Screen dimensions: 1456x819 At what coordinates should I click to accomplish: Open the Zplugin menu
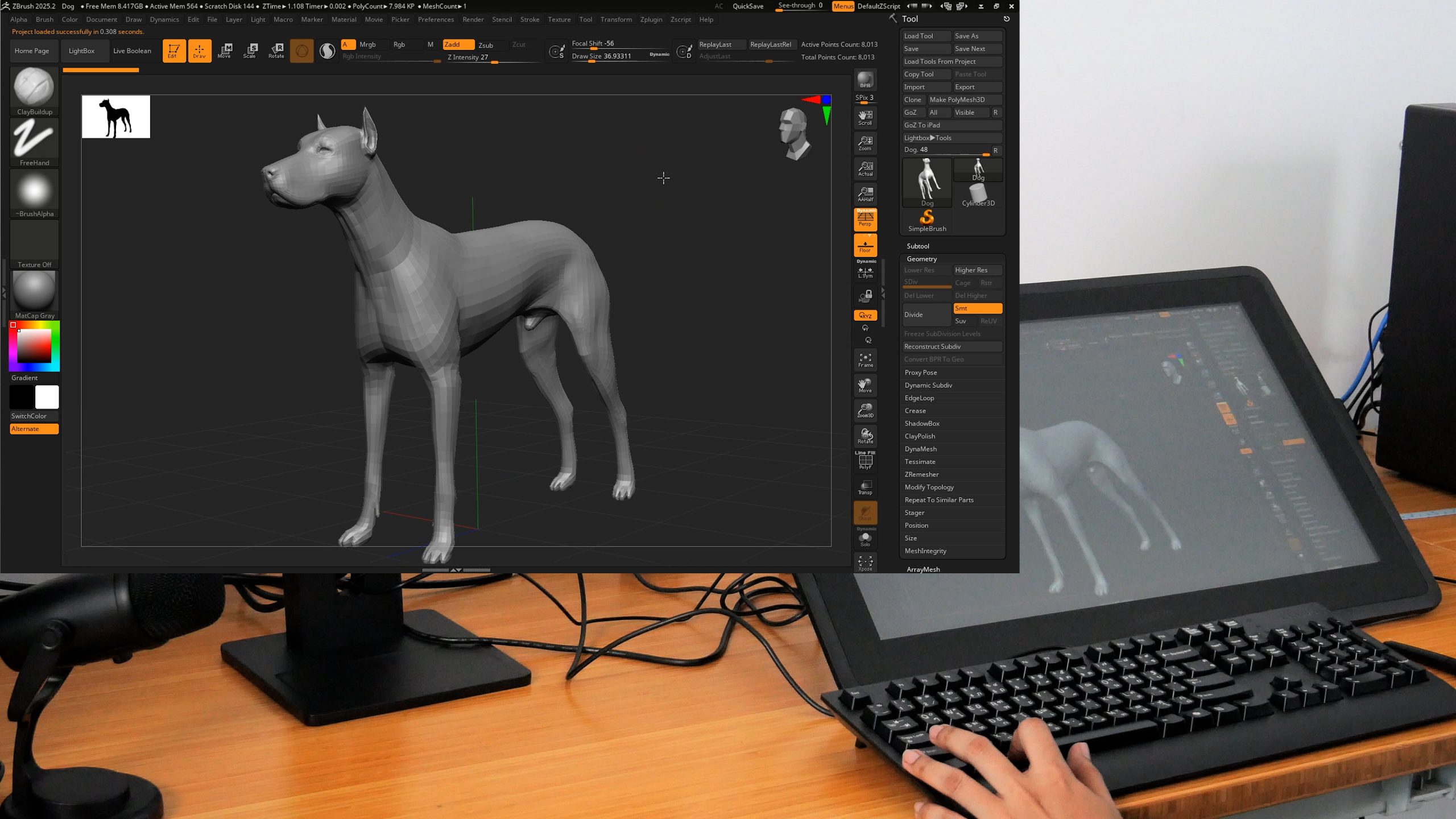(651, 19)
